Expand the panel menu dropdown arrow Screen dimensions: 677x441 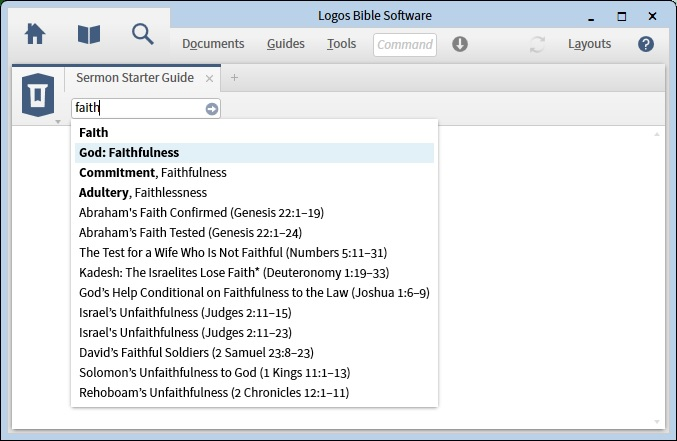[x=44, y=121]
